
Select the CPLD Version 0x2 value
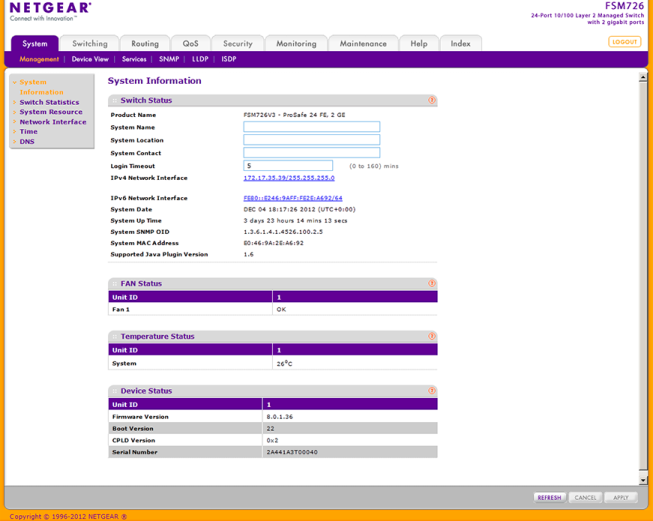(272, 440)
